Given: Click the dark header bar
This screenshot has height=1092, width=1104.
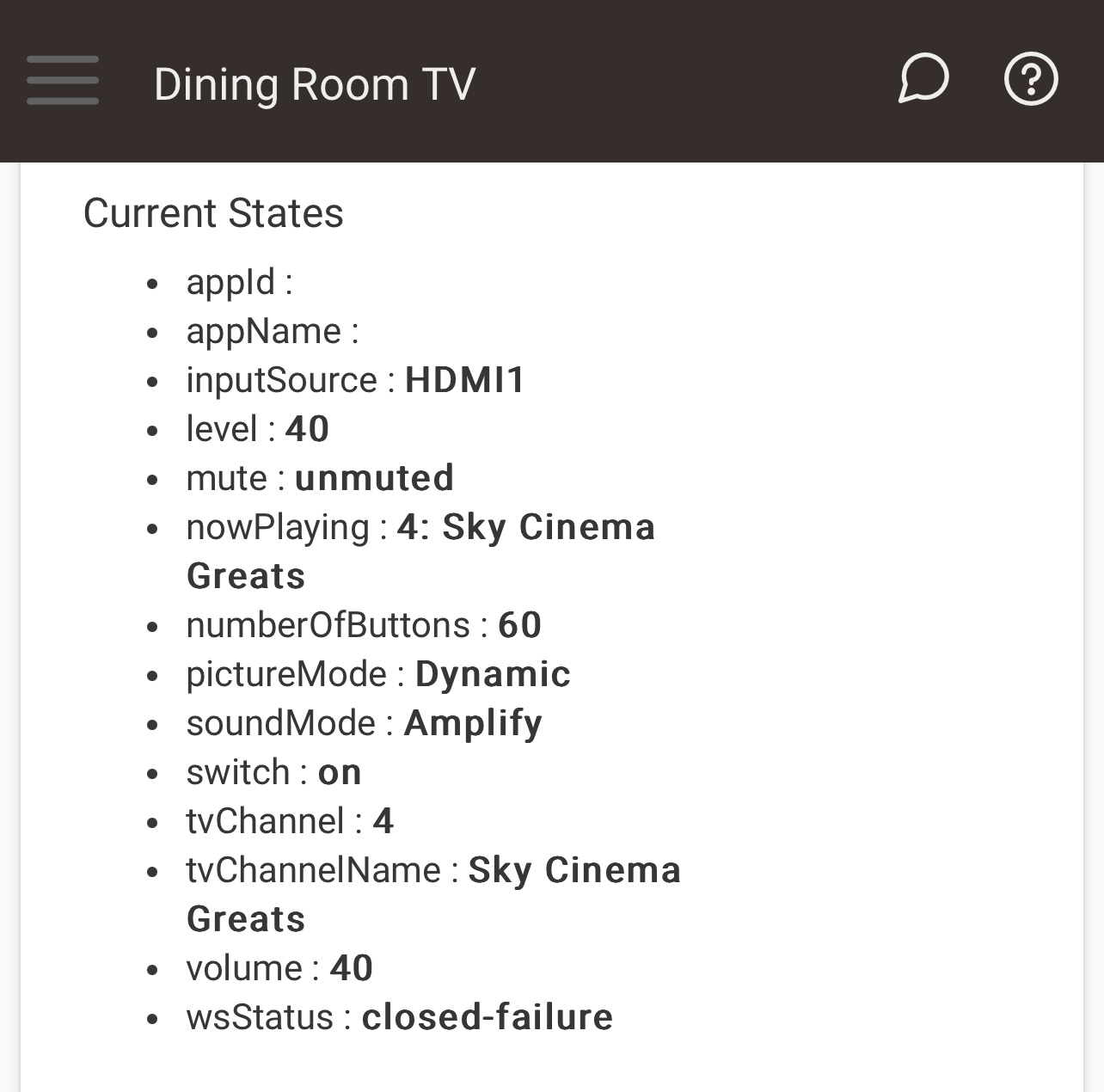Looking at the screenshot, I should (552, 81).
